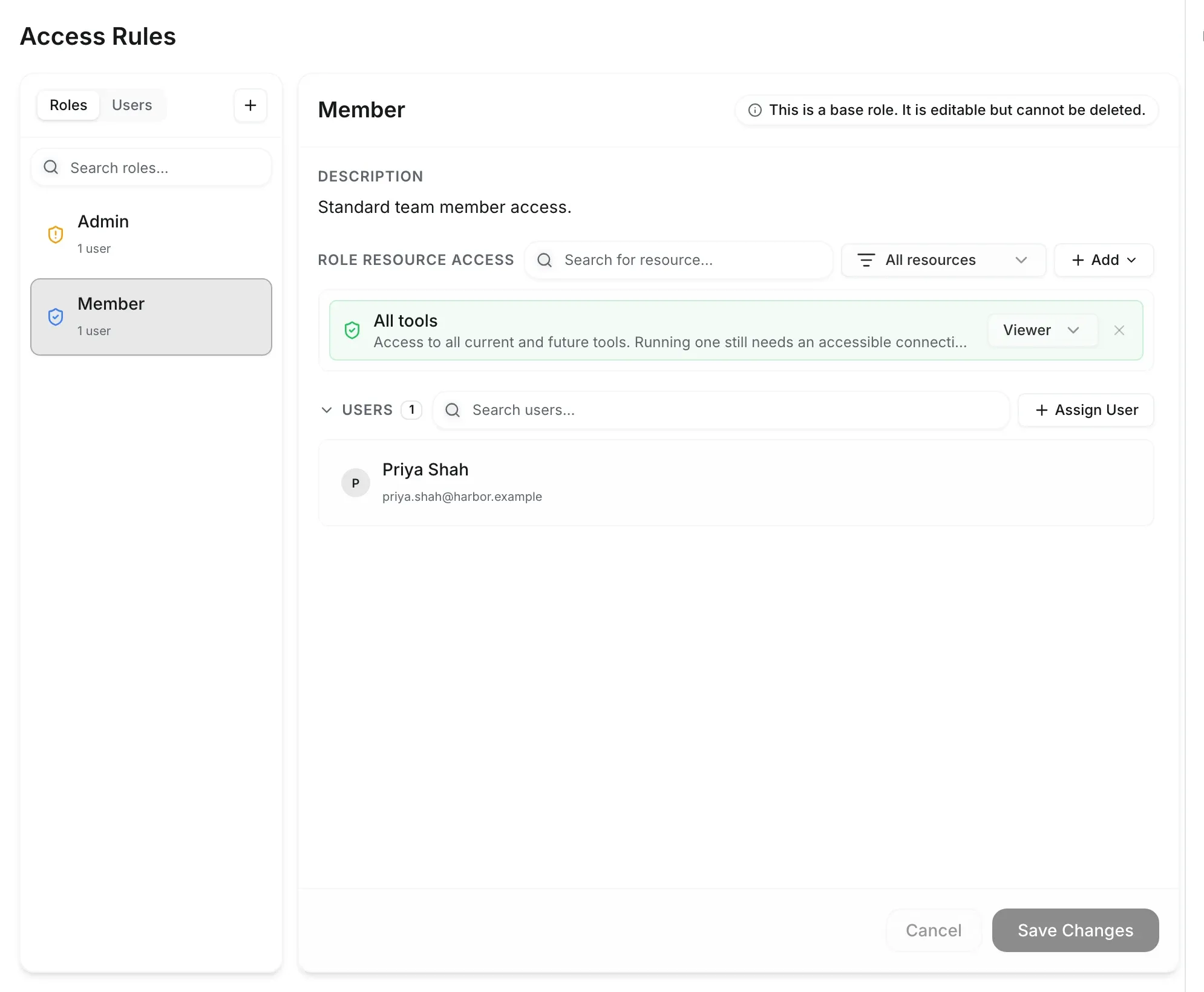Focus the Search users field

pyautogui.click(x=721, y=410)
